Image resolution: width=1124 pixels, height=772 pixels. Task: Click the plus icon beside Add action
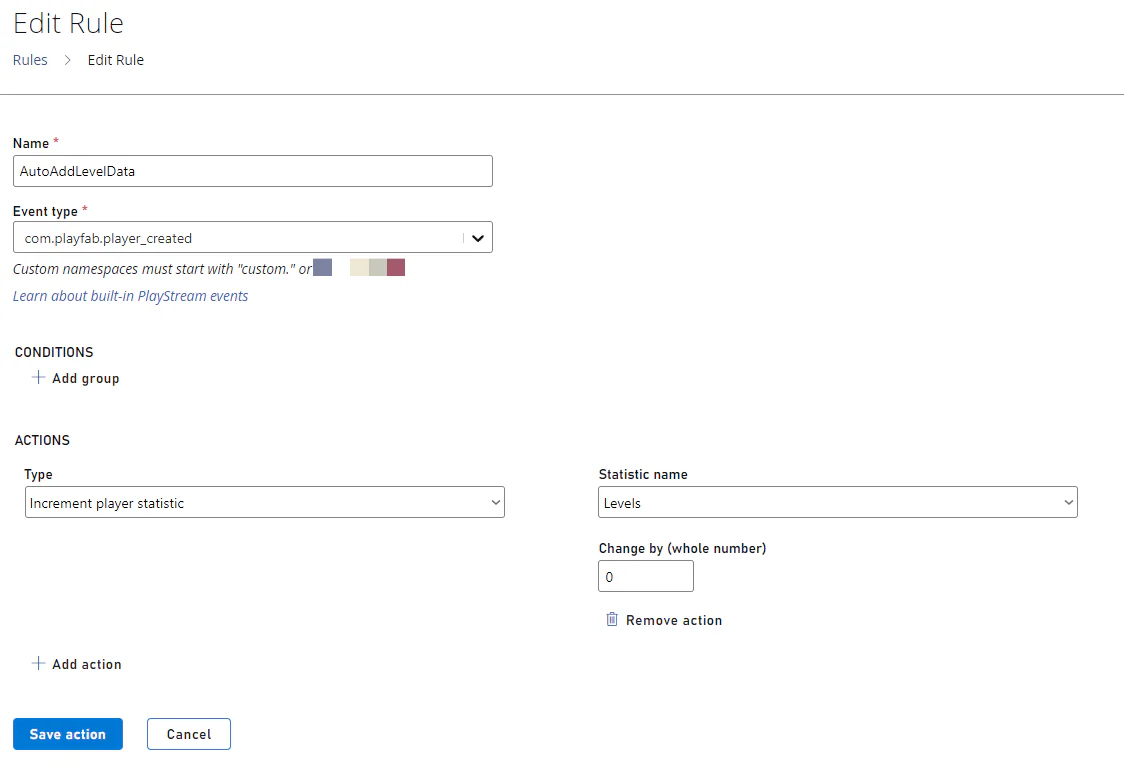point(39,664)
